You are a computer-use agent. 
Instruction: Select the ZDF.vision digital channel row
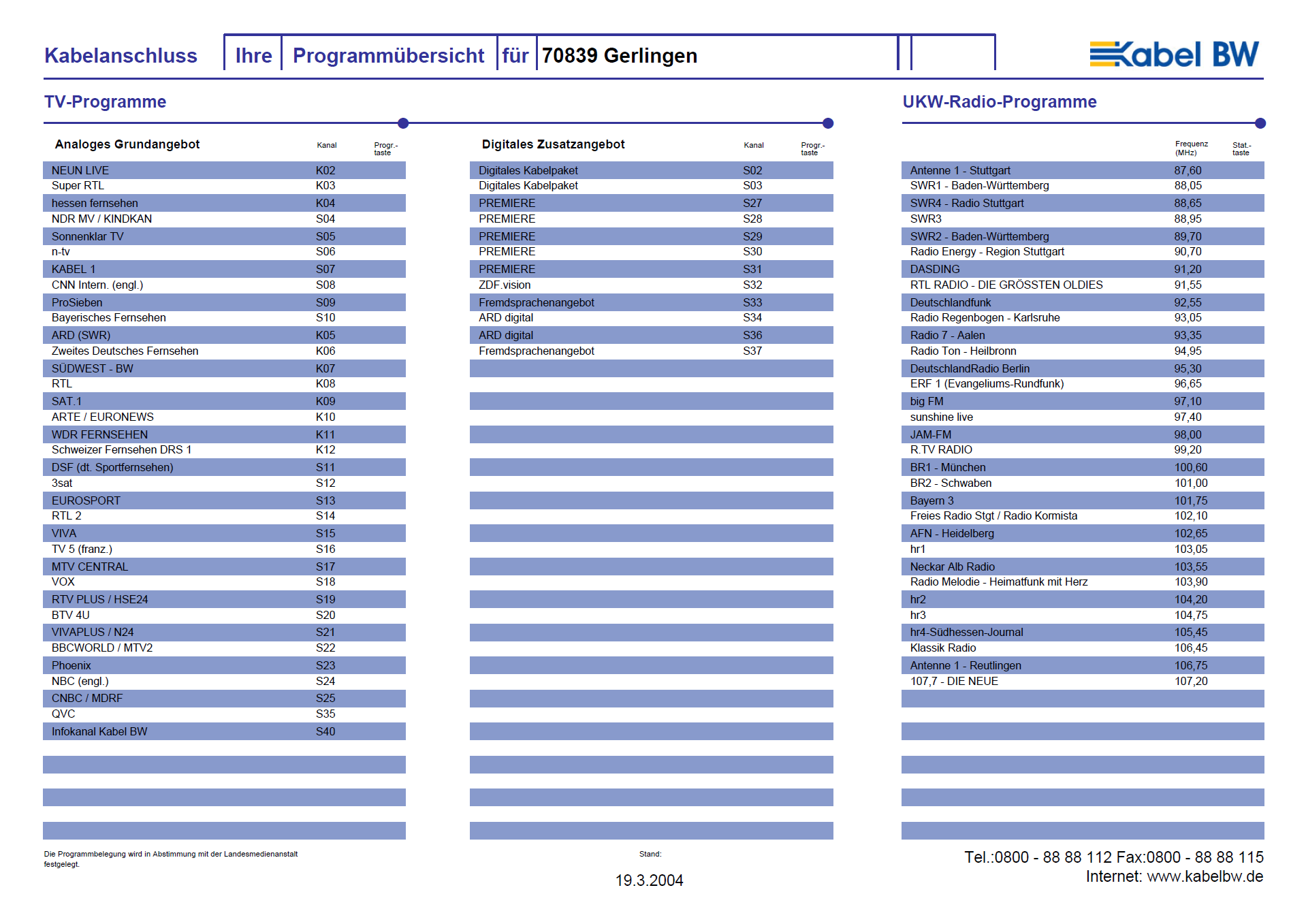651,285
